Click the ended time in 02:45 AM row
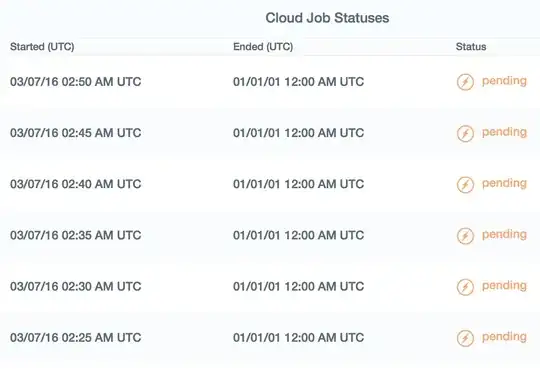This screenshot has height=369, width=540. tap(298, 133)
